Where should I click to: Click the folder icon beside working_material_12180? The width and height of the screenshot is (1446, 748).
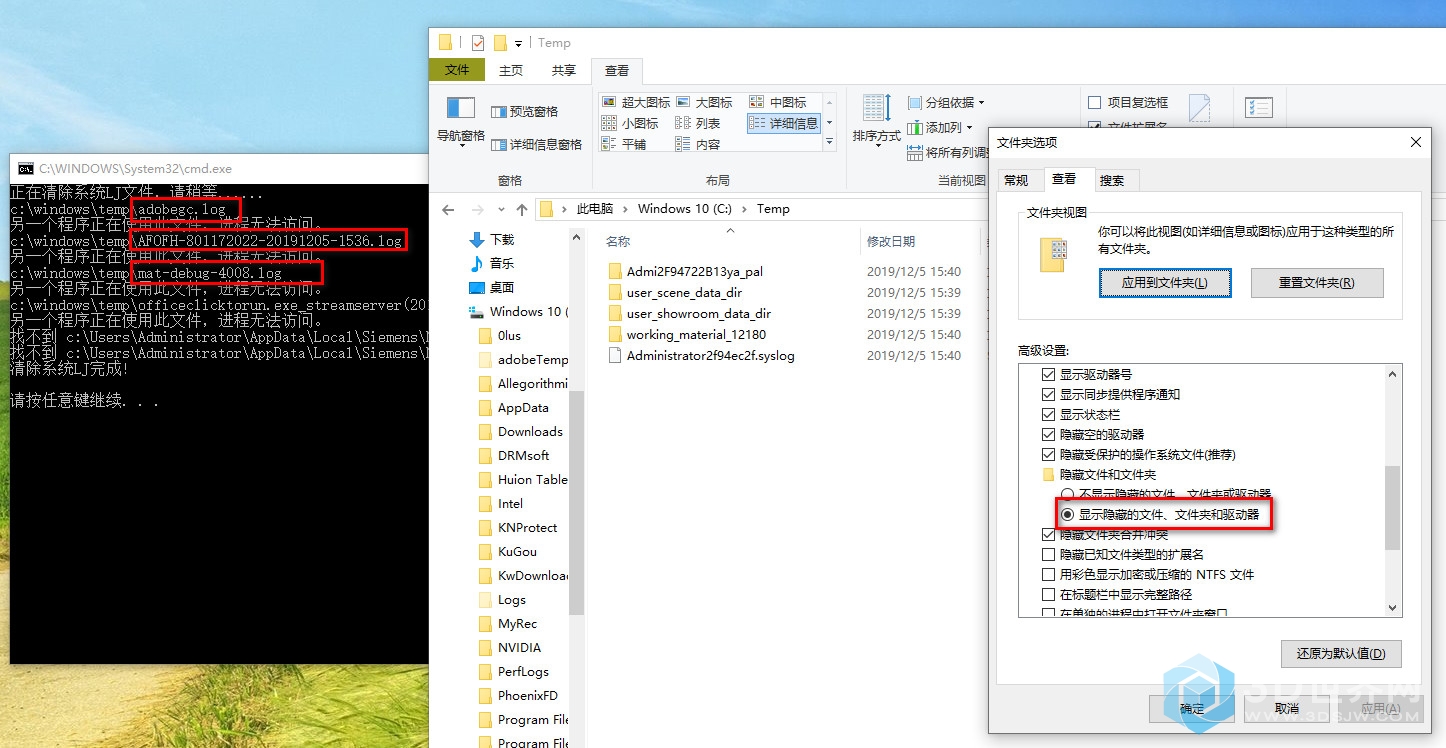tap(615, 334)
